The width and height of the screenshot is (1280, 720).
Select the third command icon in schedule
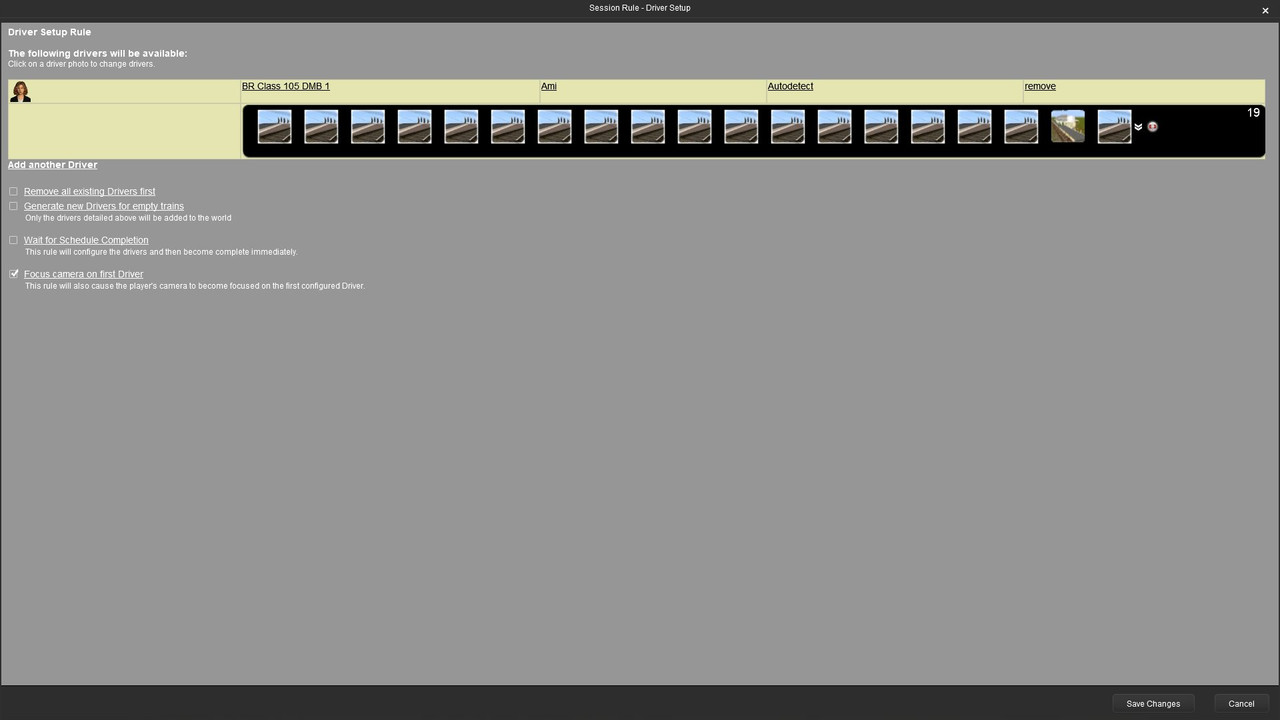(368, 127)
